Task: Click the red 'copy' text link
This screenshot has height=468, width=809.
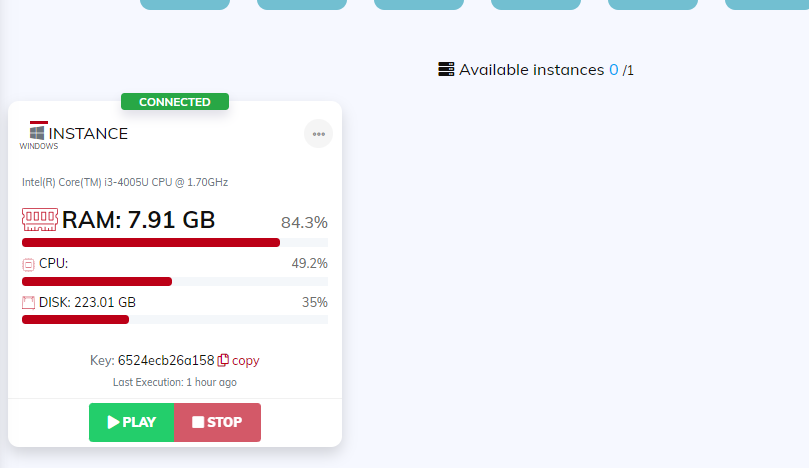Action: point(246,360)
